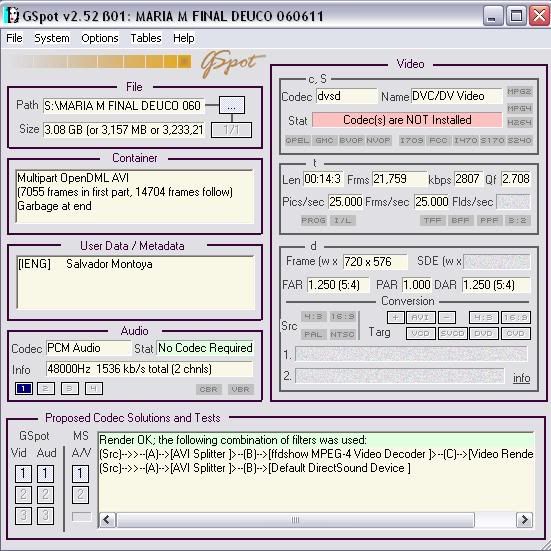
Task: Open the Tables menu
Action: [x=146, y=38]
